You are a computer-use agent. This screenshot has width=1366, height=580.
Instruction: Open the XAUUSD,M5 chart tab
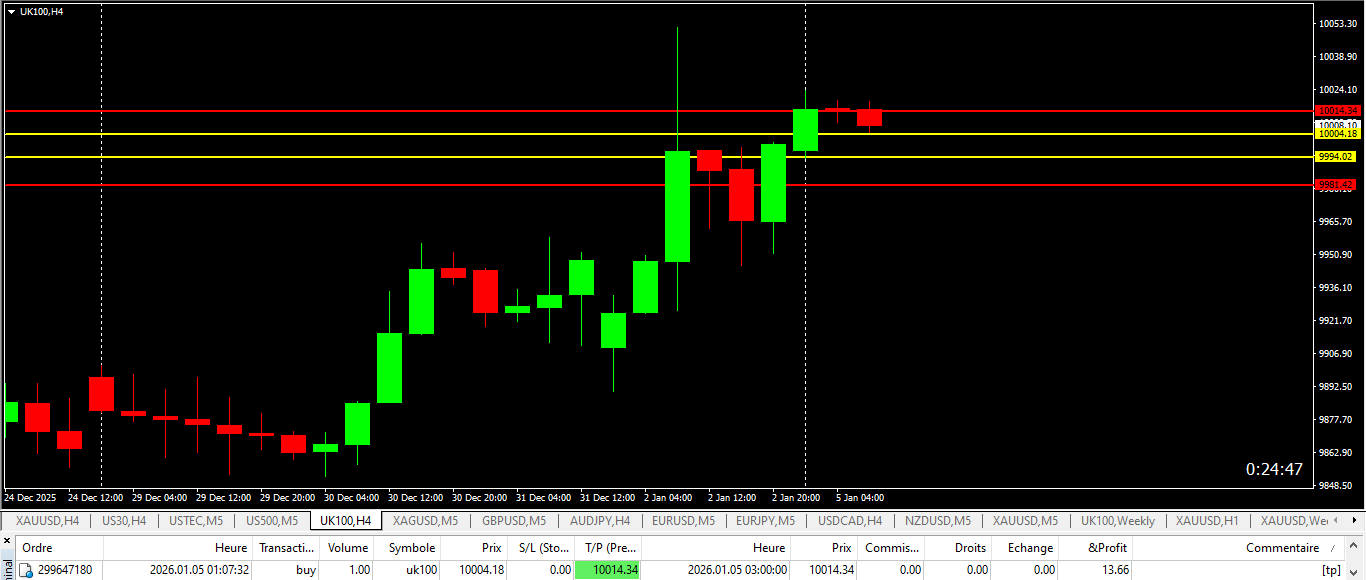click(1025, 521)
